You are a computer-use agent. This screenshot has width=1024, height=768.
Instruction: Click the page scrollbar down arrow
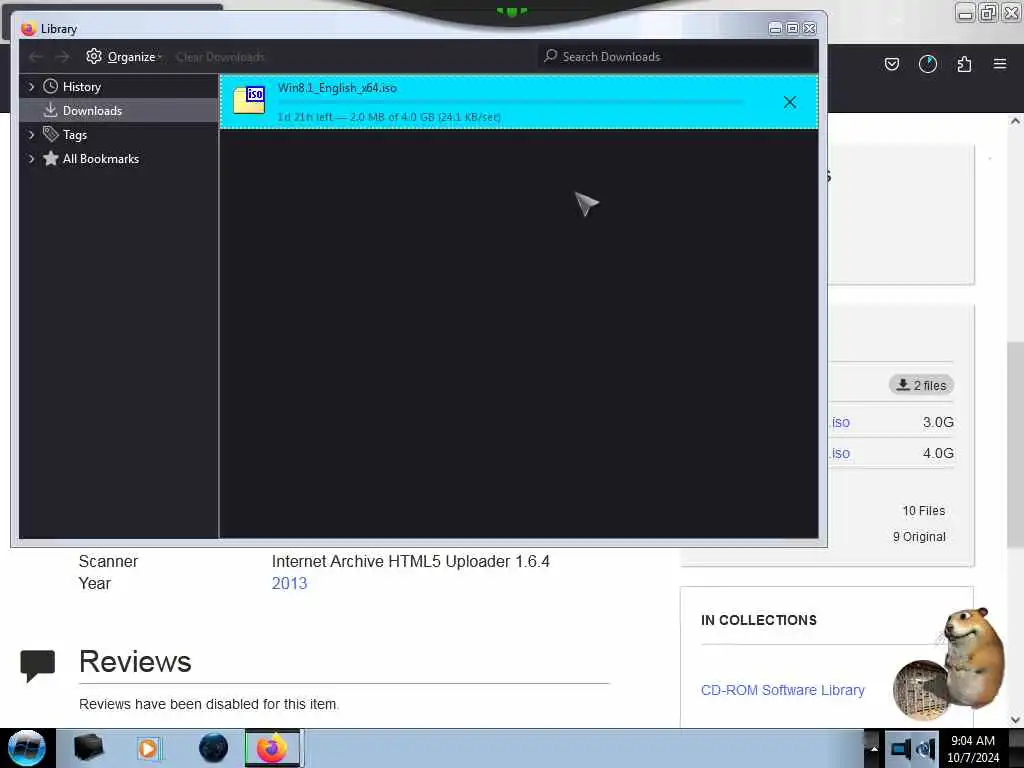pos(1015,720)
